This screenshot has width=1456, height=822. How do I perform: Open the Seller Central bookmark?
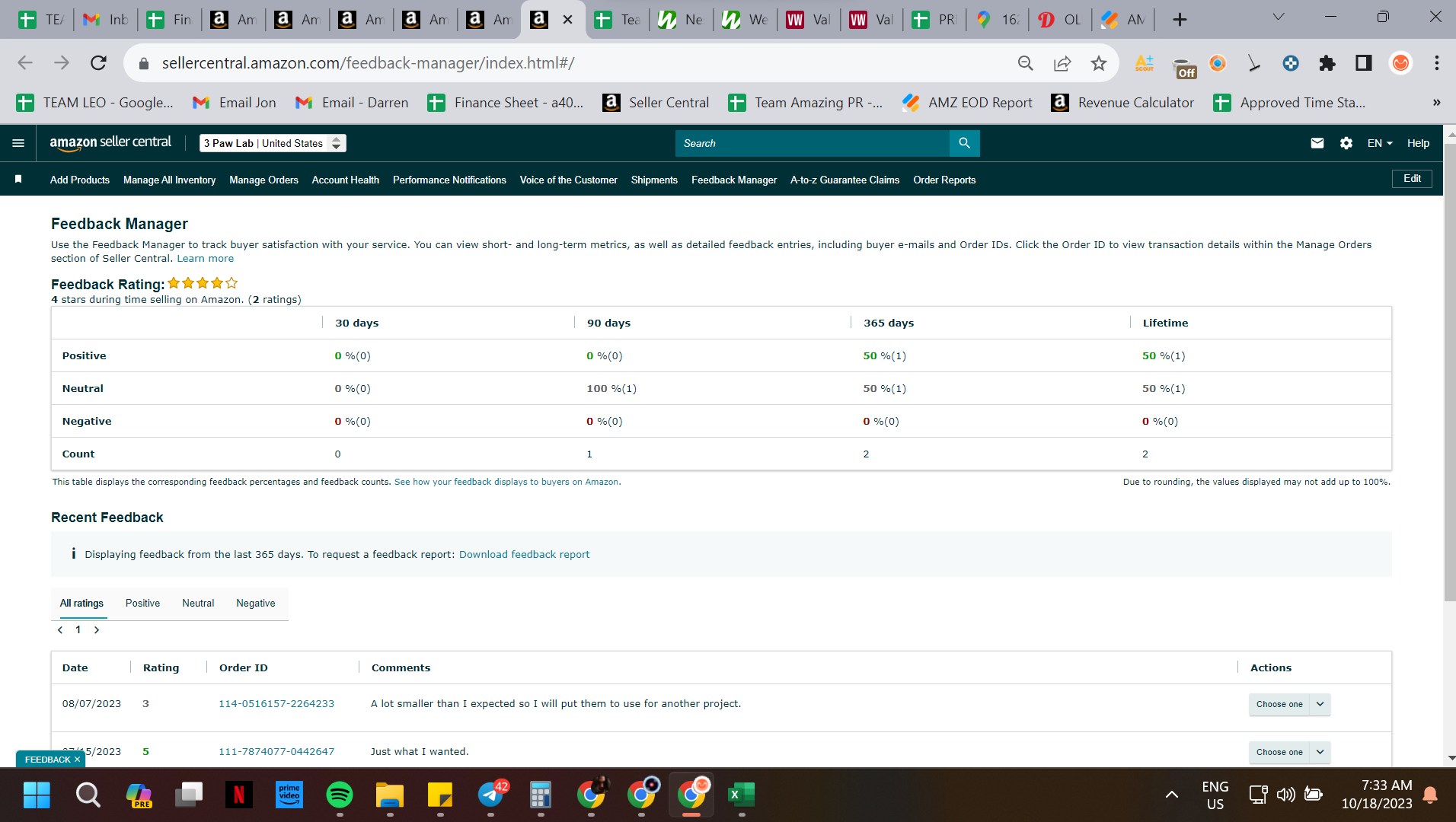coord(656,103)
